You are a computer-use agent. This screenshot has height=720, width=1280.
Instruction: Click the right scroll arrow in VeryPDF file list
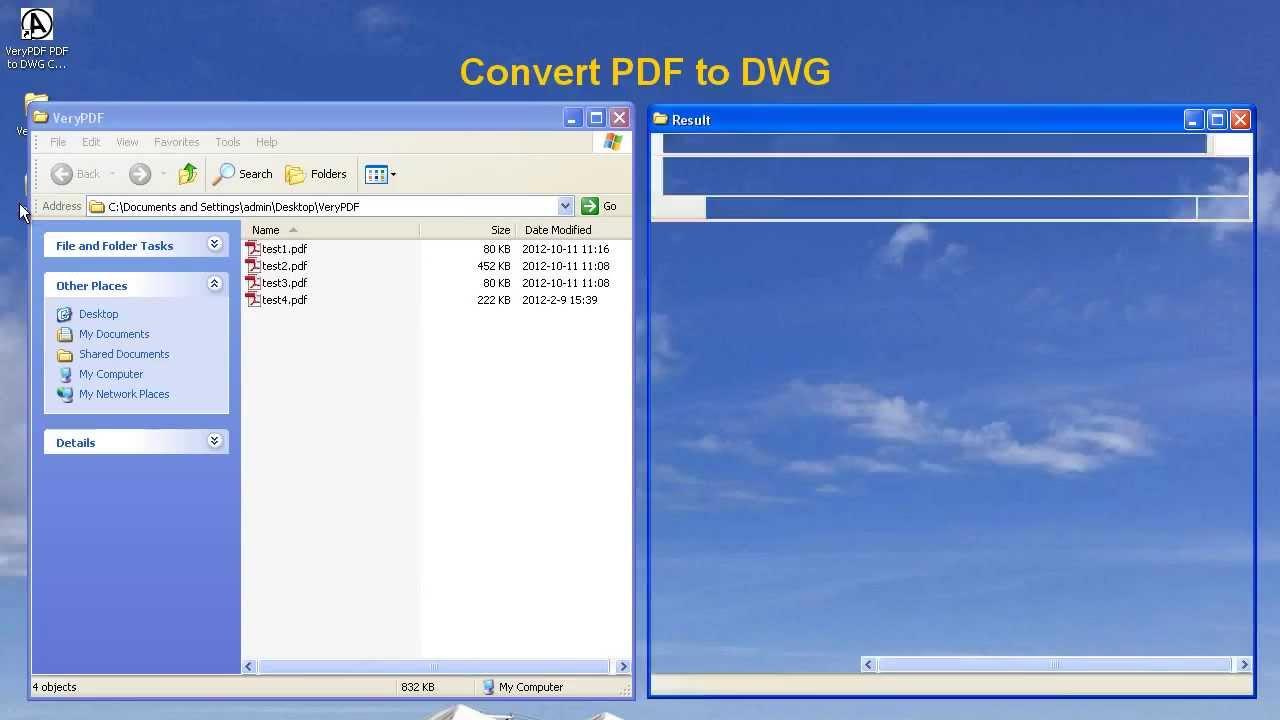tap(623, 666)
